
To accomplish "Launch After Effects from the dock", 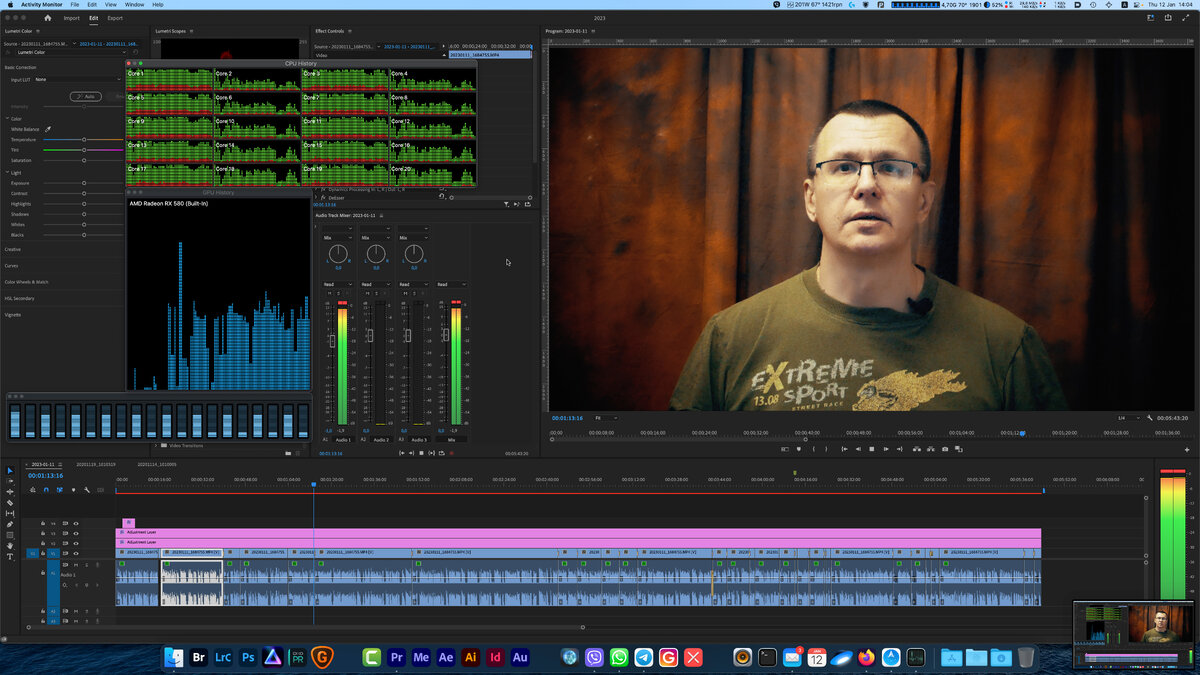I will [x=446, y=657].
